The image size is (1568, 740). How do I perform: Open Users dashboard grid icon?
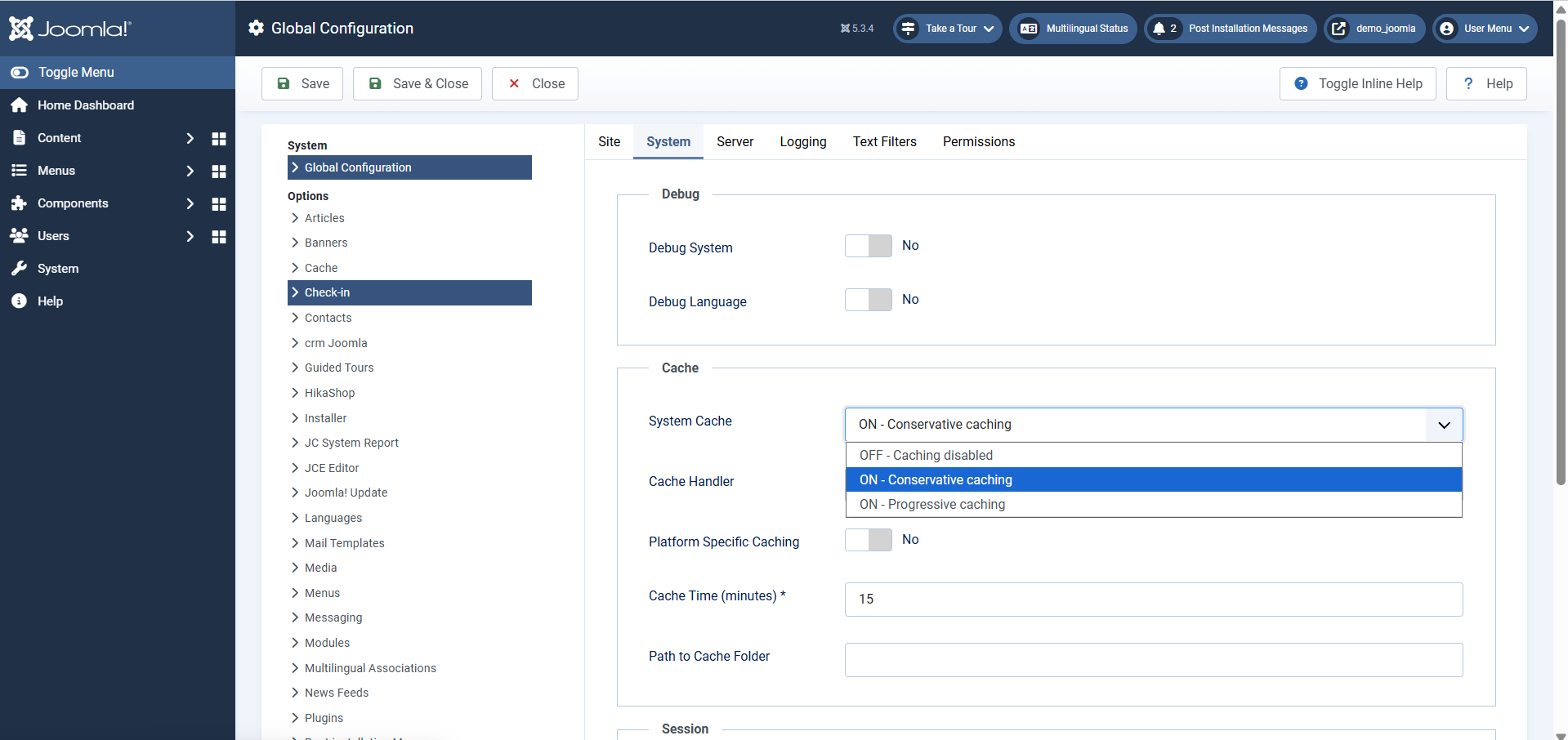coord(218,237)
